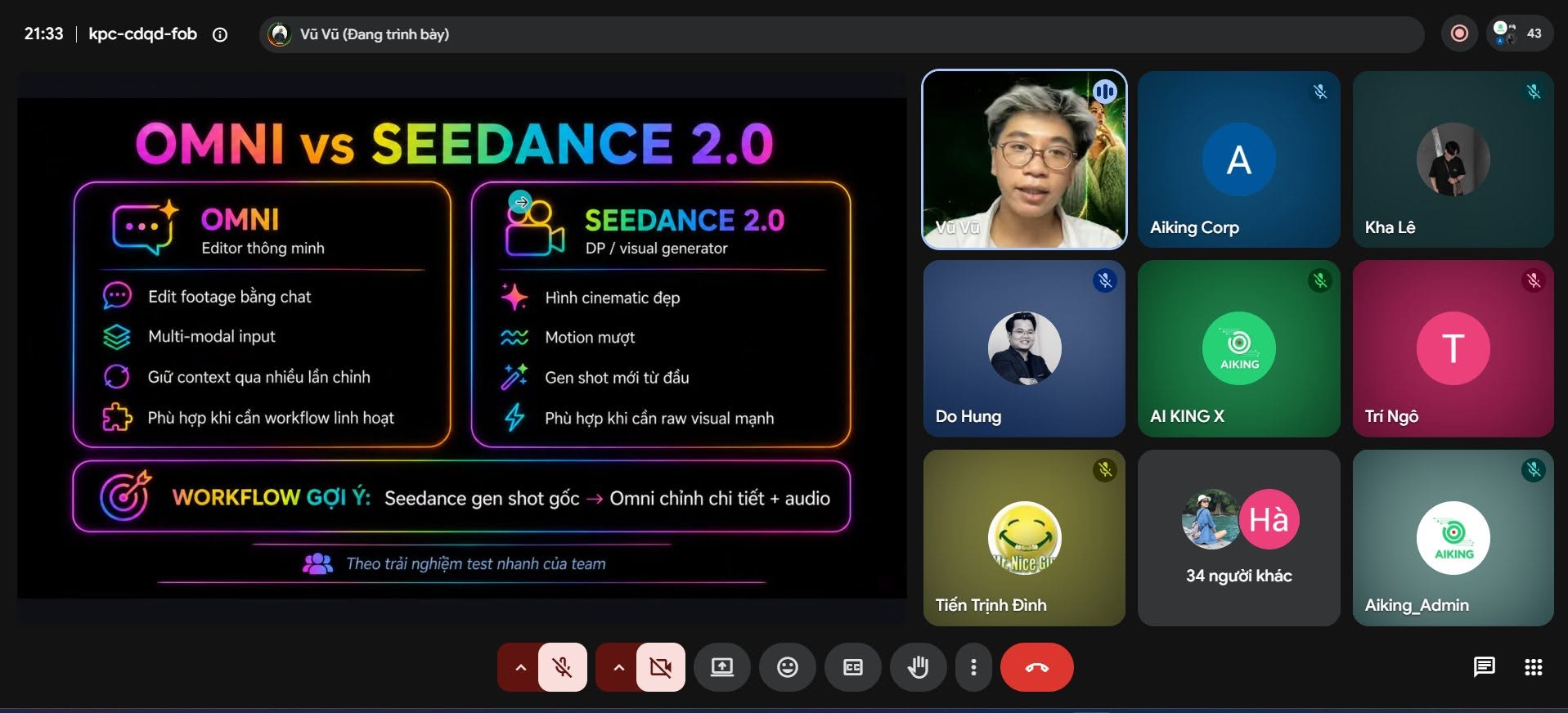
Task: Turn on the camera
Action: point(661,667)
